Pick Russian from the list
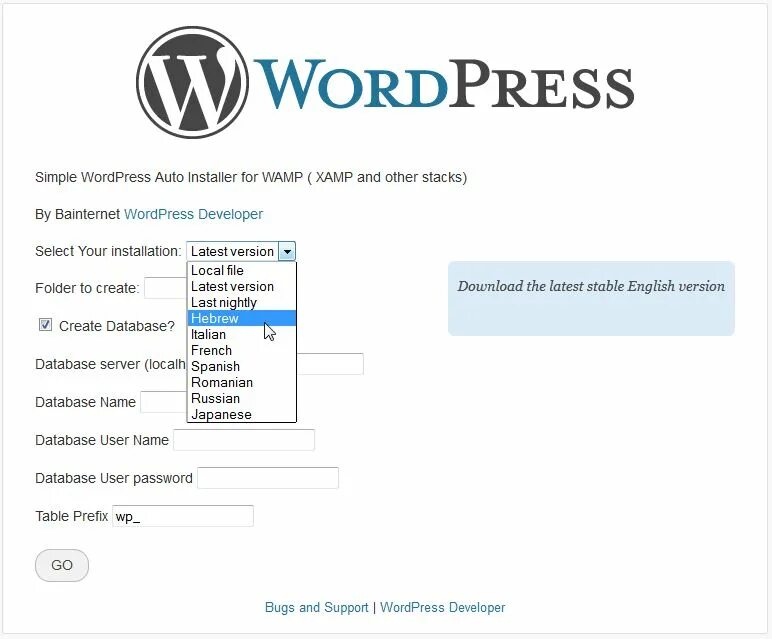 242,398
